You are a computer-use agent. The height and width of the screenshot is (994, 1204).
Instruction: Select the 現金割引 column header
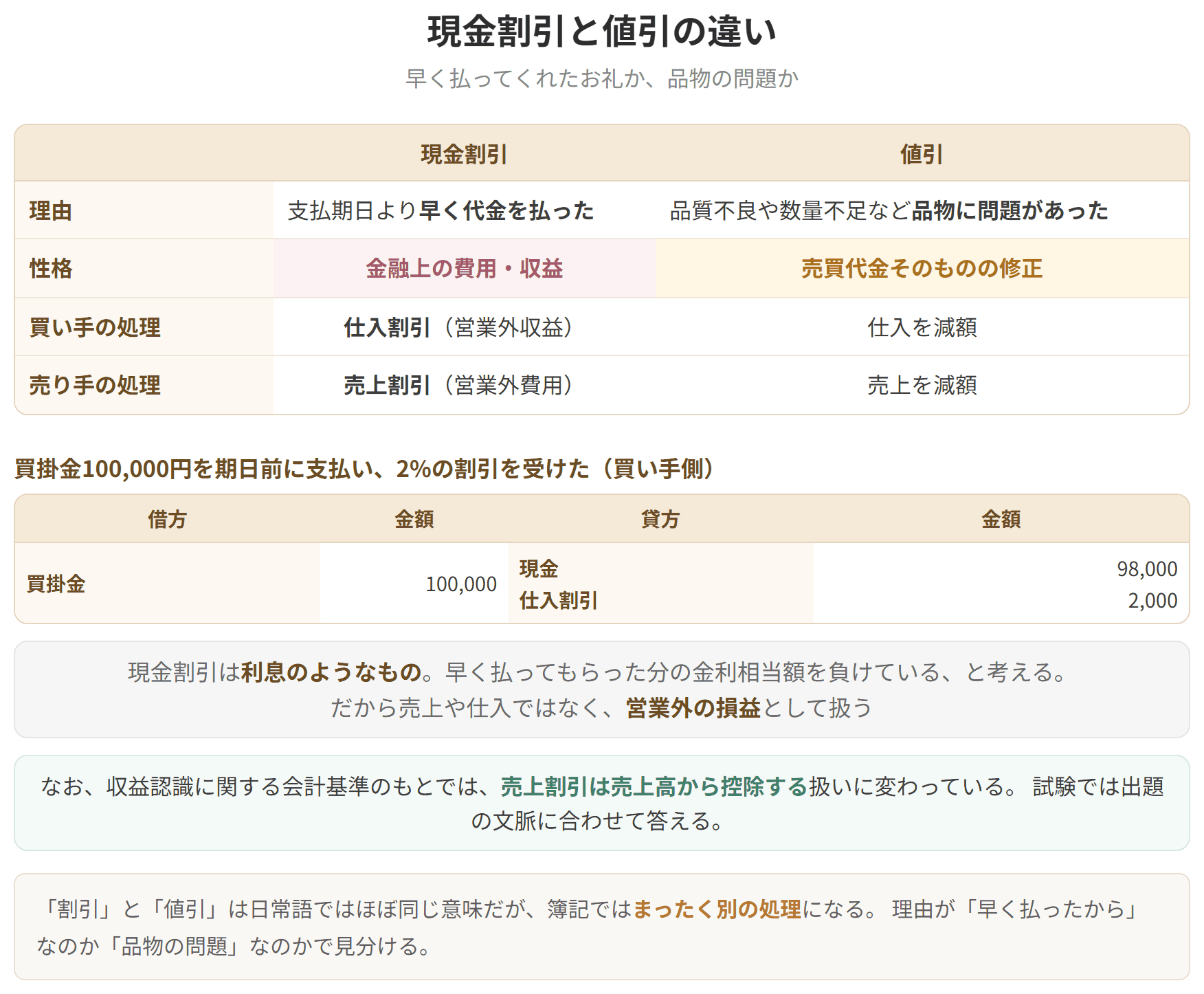pos(464,154)
